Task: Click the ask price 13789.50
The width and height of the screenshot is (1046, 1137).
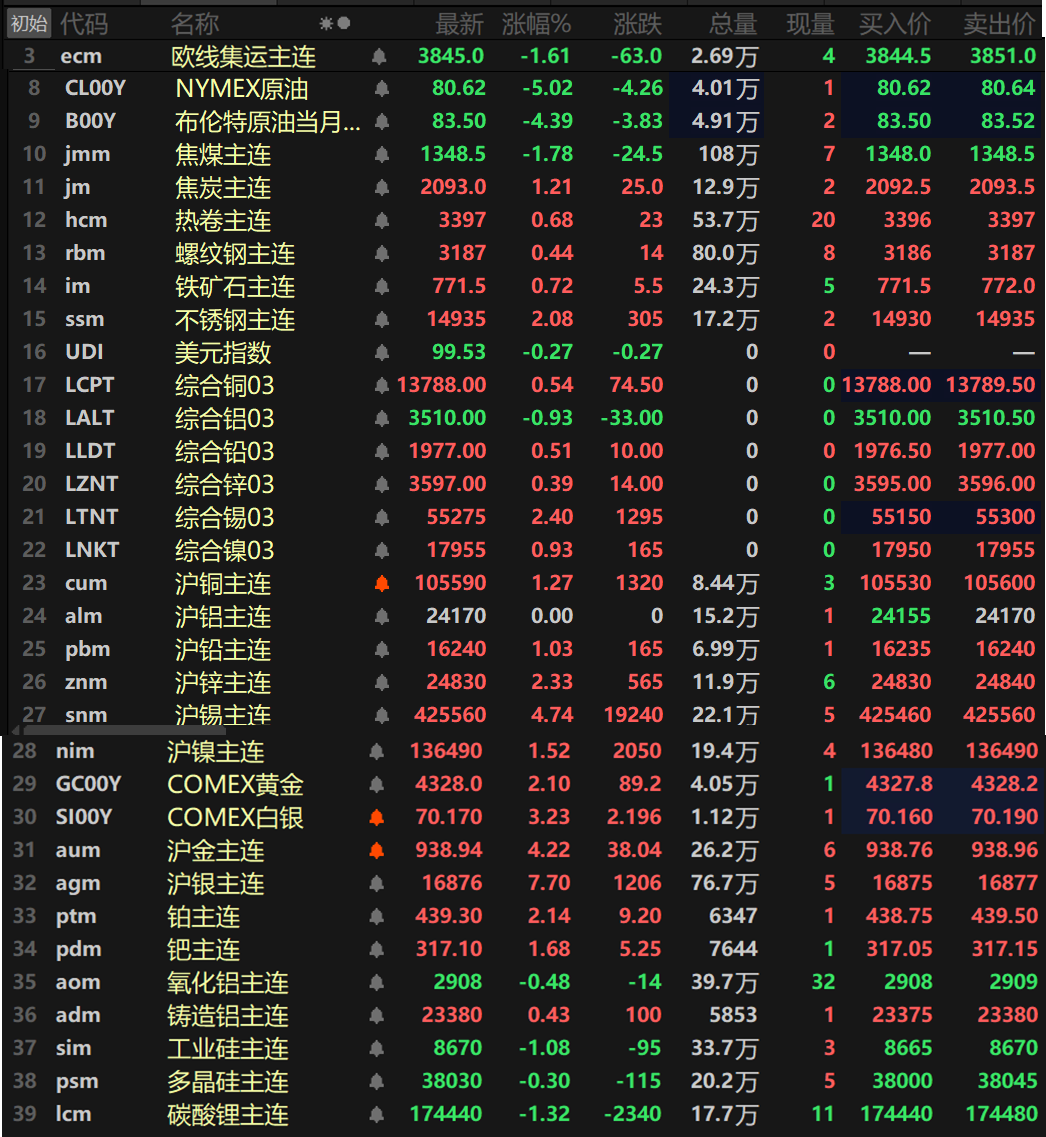Action: coord(990,385)
